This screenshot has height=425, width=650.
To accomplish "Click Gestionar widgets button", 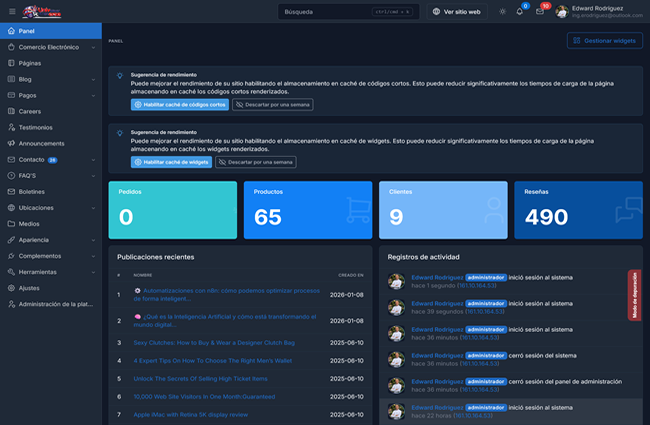I will (x=604, y=41).
